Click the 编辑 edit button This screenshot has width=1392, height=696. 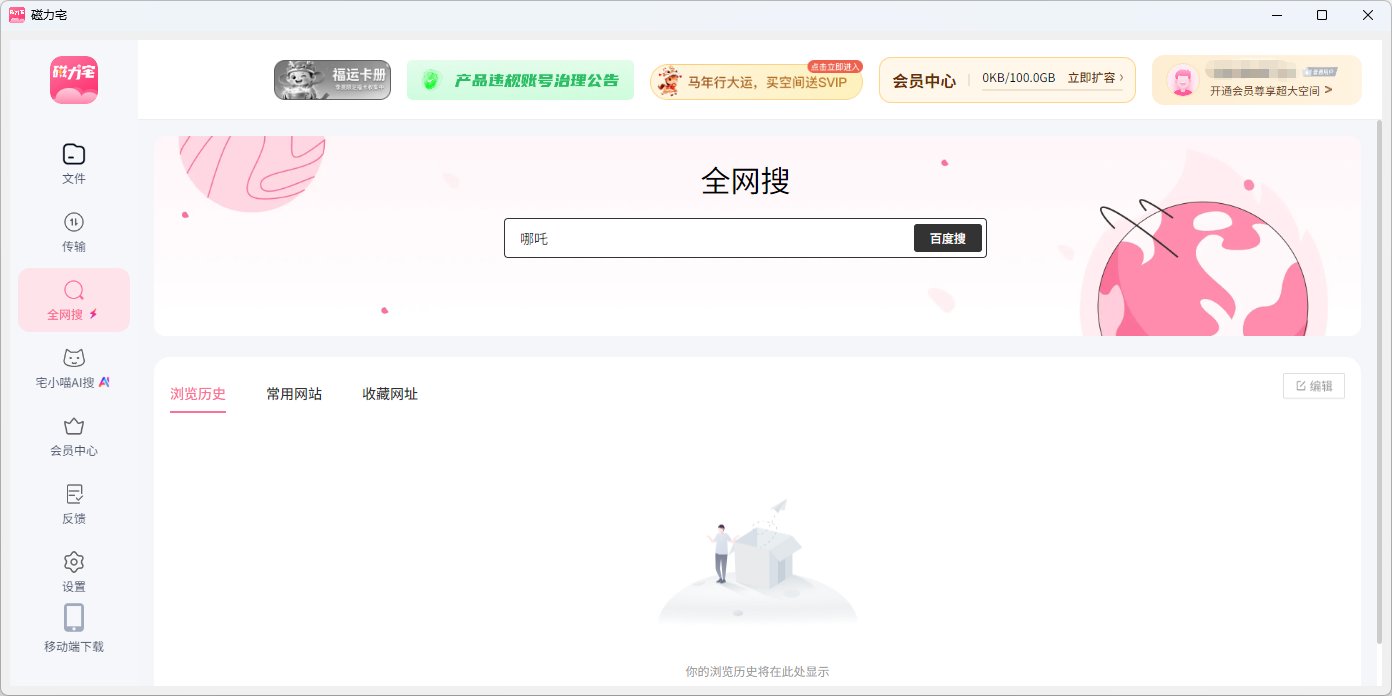point(1314,386)
